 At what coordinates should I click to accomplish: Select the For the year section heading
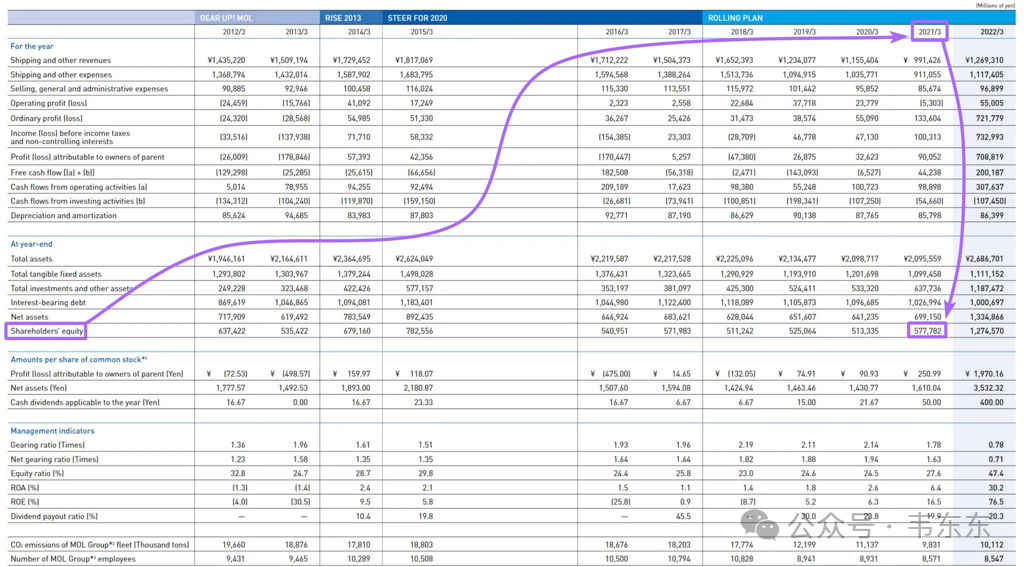32,46
